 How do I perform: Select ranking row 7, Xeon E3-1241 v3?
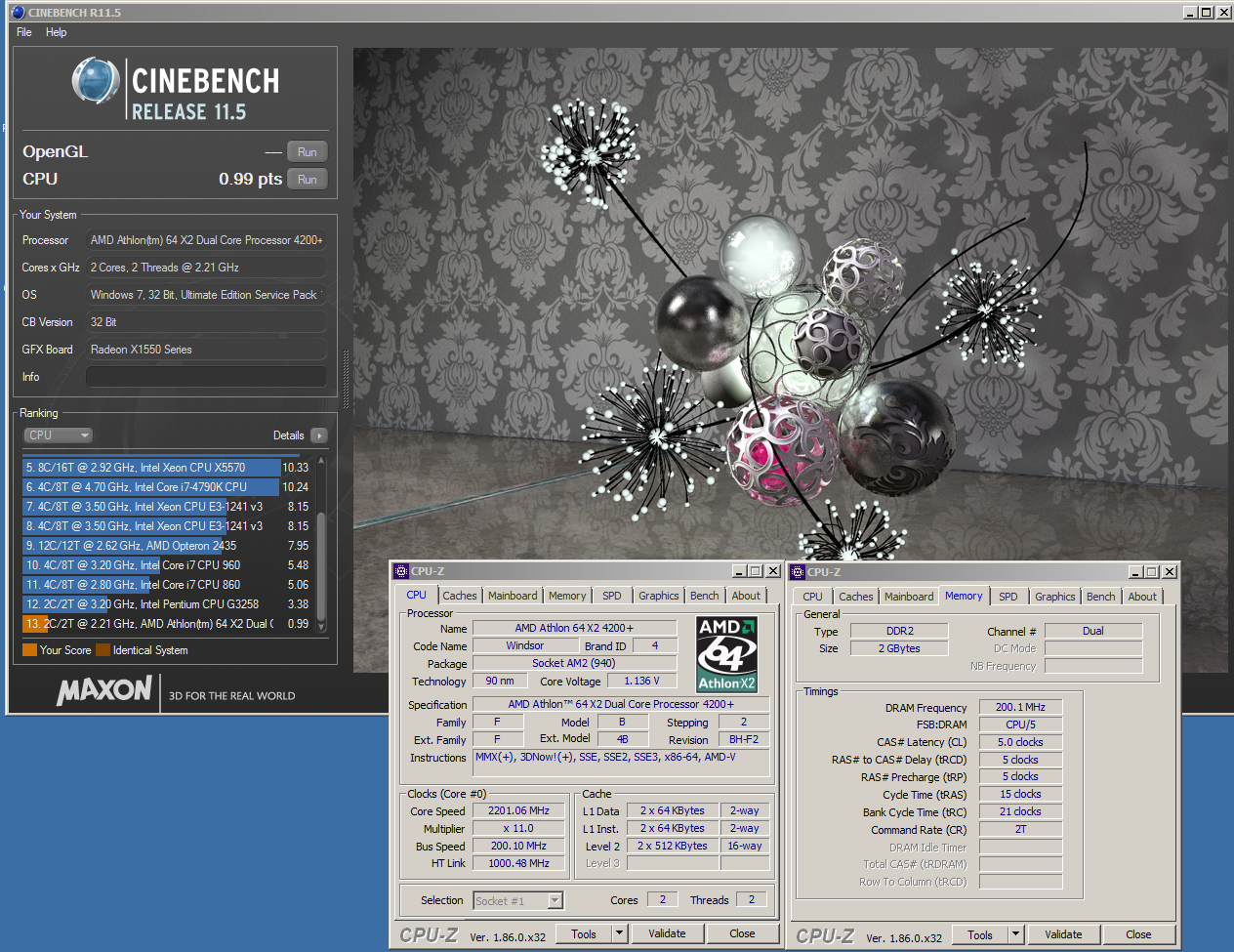(166, 507)
